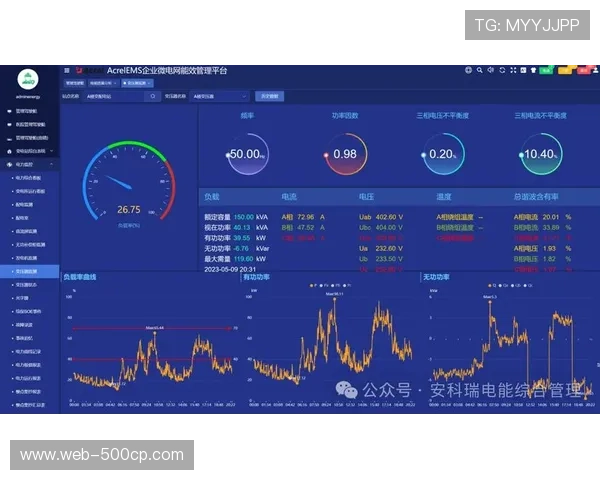Click the magnifier inside station name field

coord(153,97)
